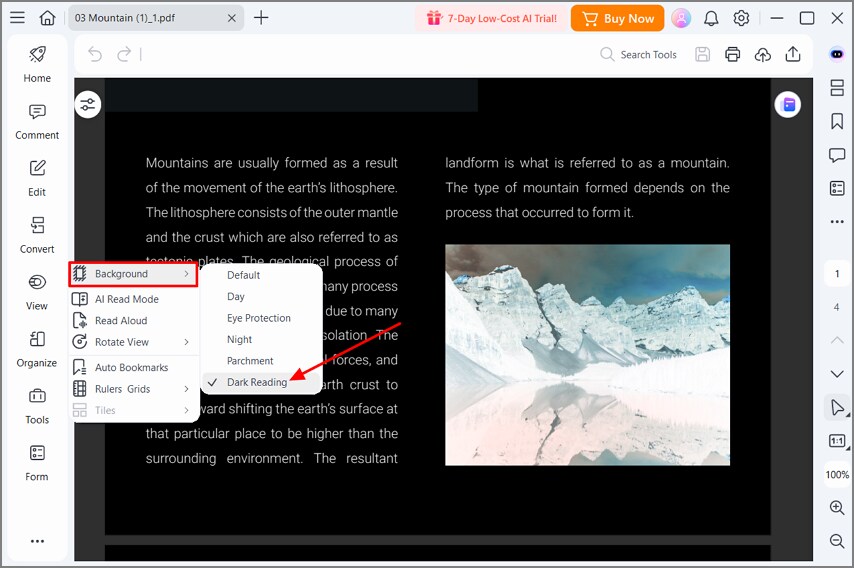Open the Home sidebar tool
854x568 pixels.
[37, 64]
